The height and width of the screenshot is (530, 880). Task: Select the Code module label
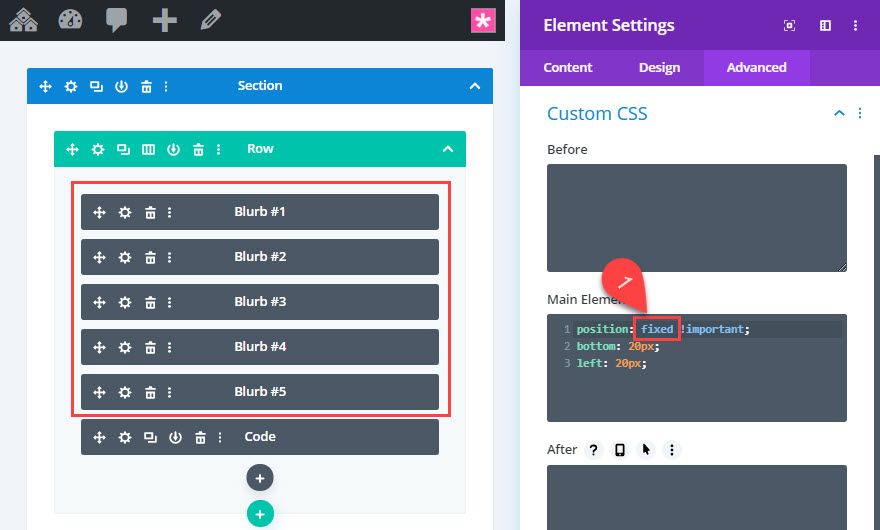point(260,437)
